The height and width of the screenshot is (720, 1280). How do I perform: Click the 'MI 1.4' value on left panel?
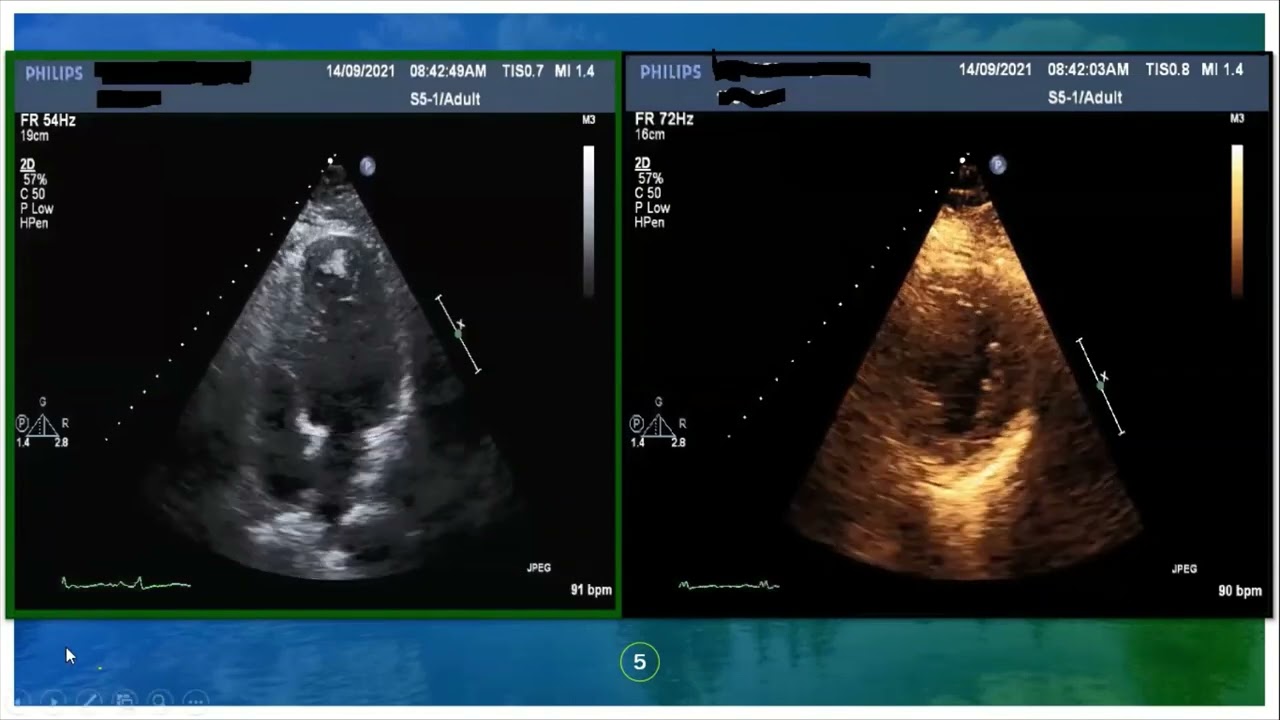575,71
